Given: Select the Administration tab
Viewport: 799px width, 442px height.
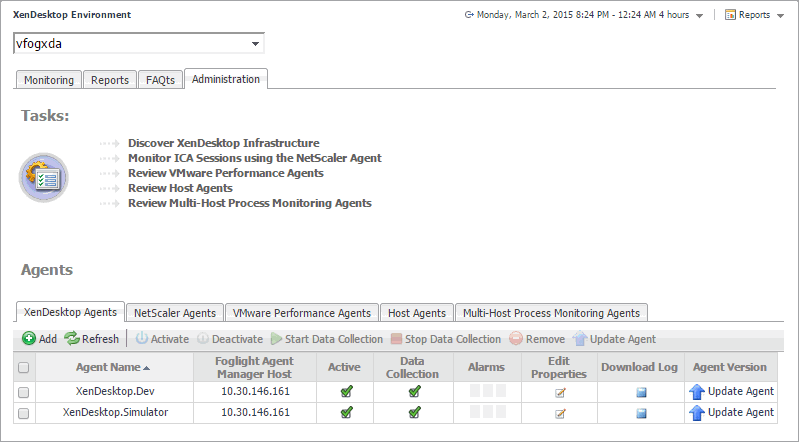Looking at the screenshot, I should [x=226, y=79].
